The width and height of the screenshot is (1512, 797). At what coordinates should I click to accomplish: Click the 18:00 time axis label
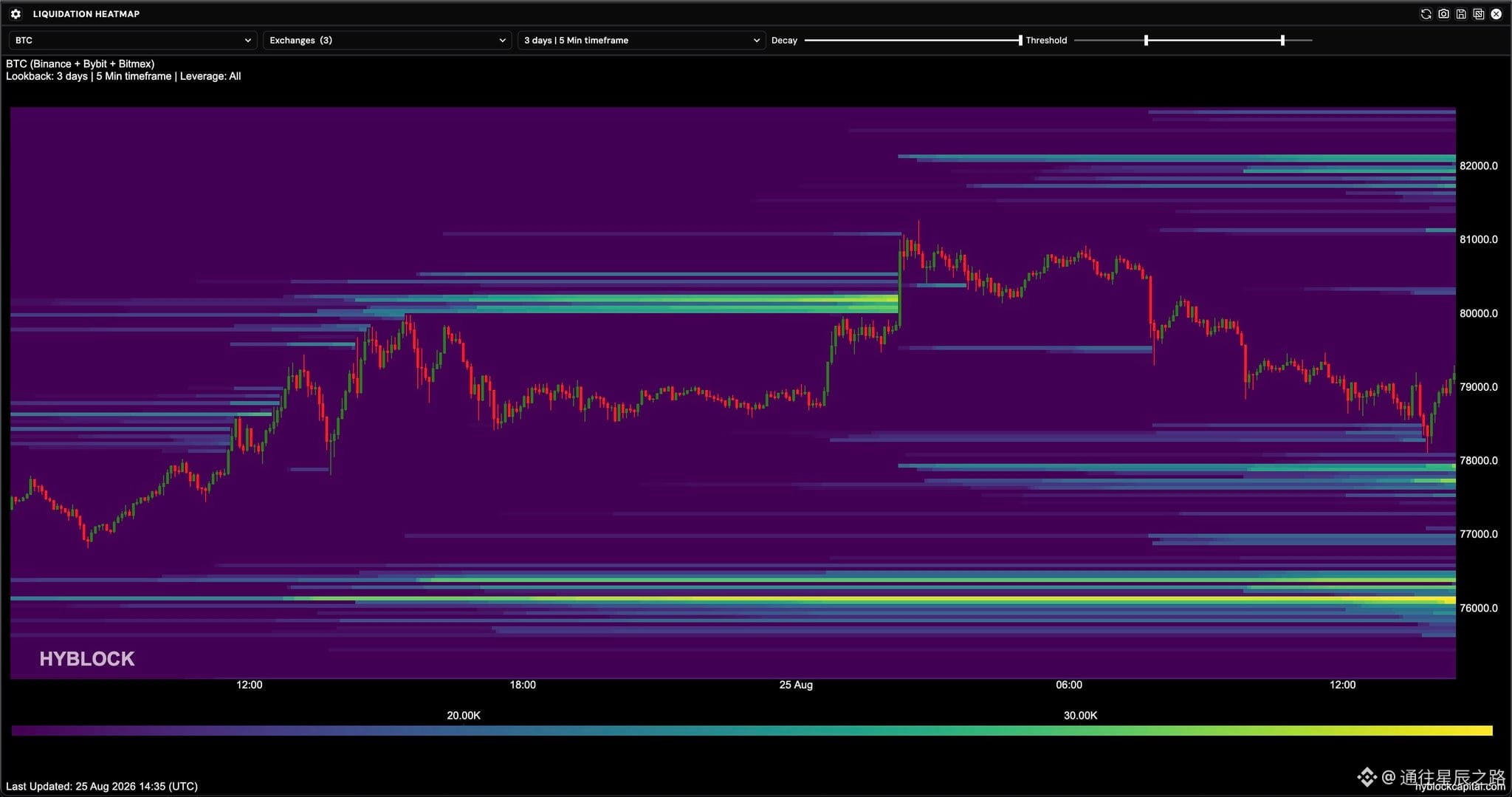(x=523, y=685)
